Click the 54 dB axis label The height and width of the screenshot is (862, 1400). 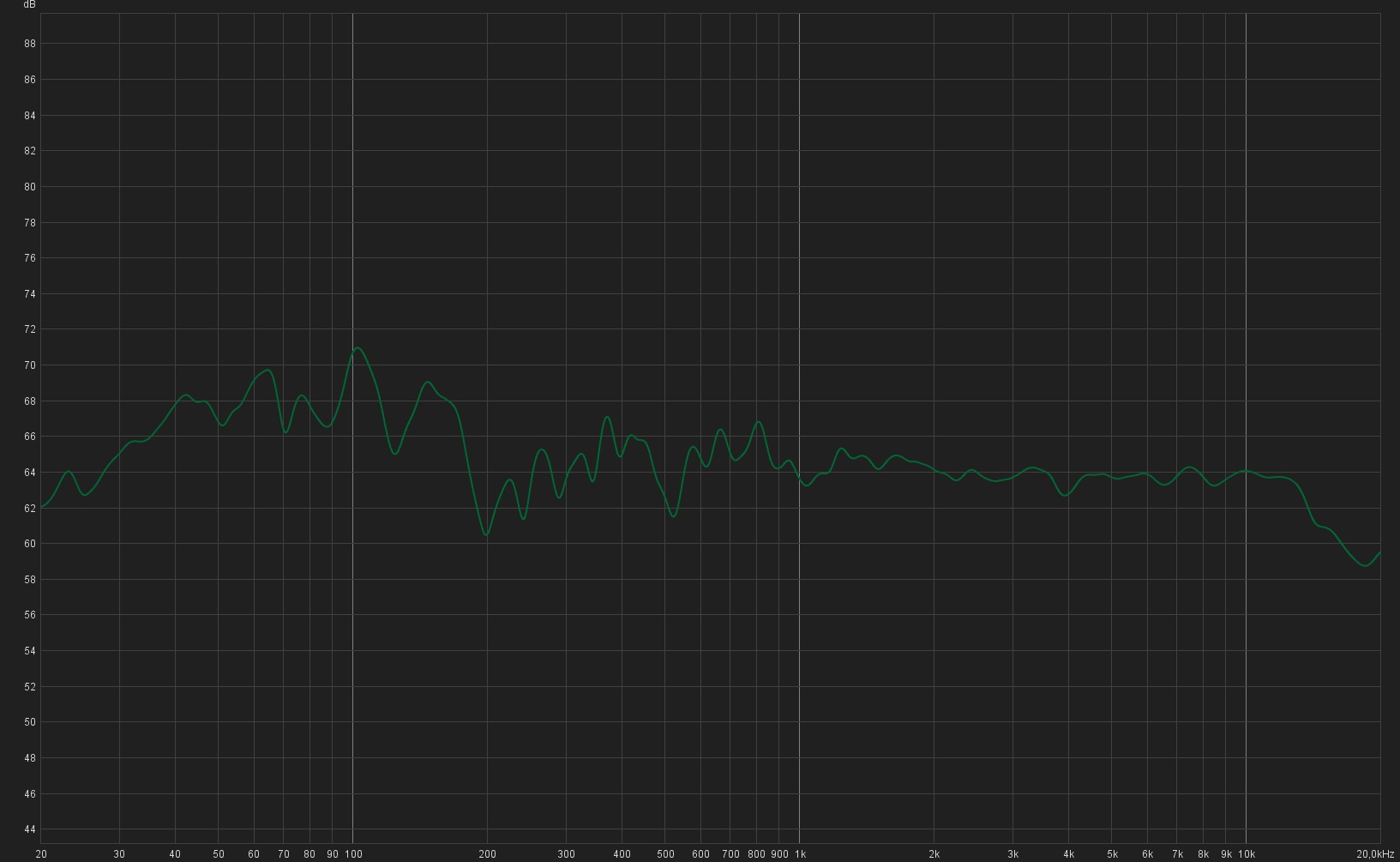30,651
